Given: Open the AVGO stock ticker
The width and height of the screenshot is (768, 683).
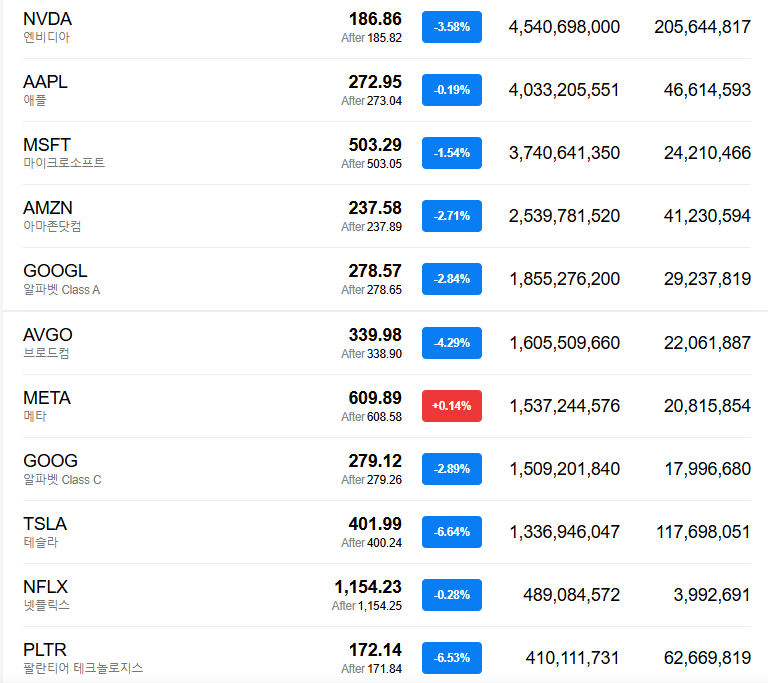Looking at the screenshot, I should (48, 335).
